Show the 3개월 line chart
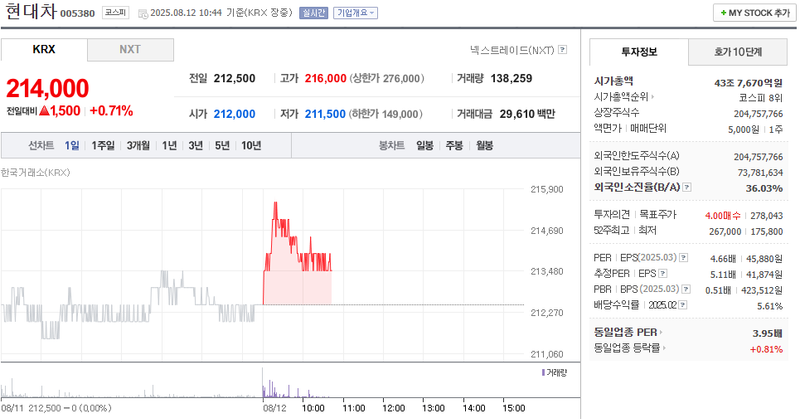 pos(138,145)
